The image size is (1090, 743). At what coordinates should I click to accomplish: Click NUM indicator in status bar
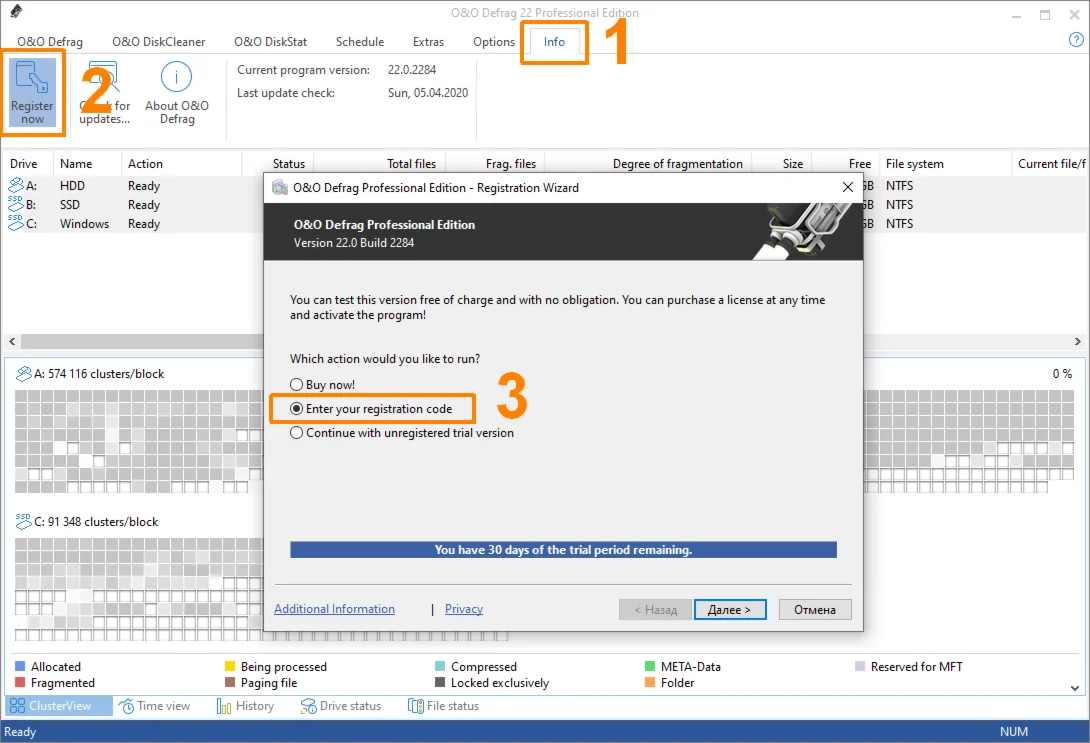1014,731
